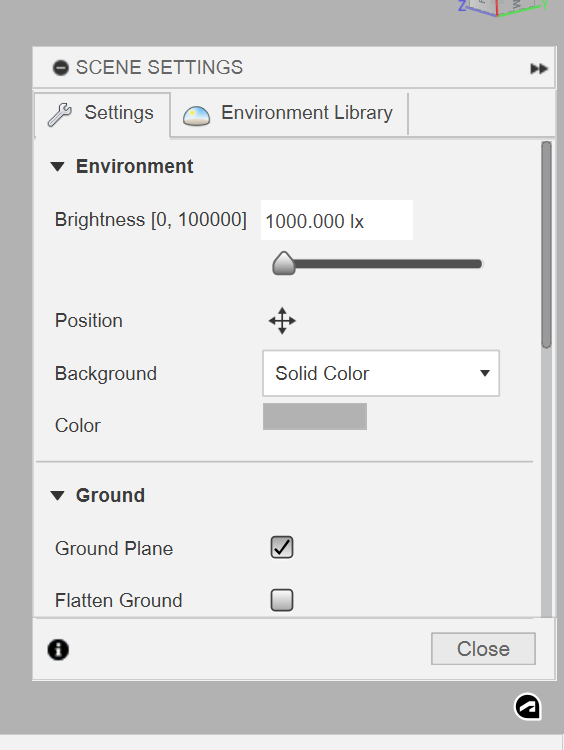
Task: Click the Autodesk logo icon in corner
Action: (x=528, y=706)
